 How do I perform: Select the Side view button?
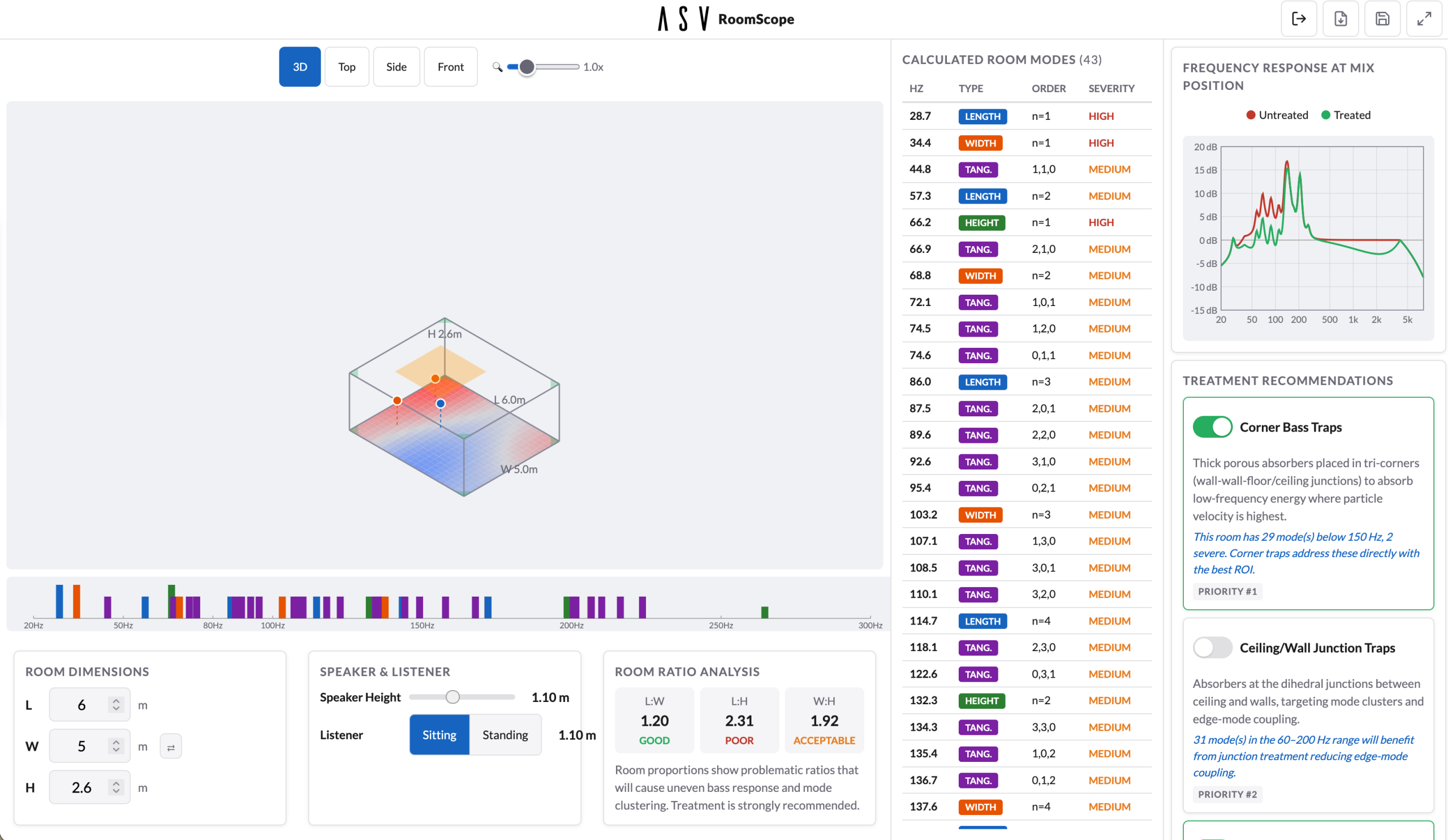click(x=396, y=67)
